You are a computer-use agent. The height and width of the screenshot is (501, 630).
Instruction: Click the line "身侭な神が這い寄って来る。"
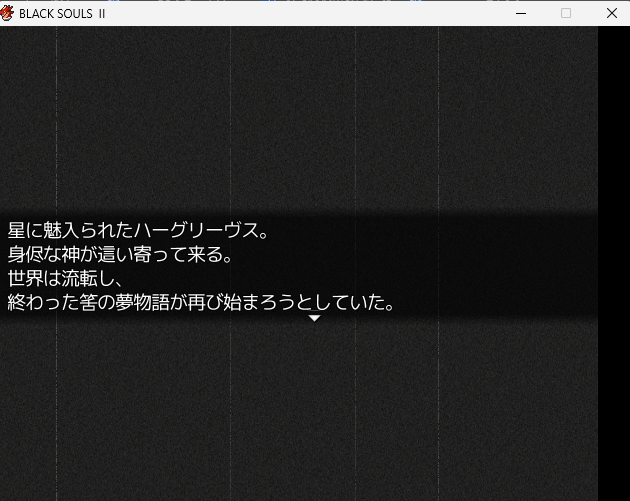(x=120, y=254)
